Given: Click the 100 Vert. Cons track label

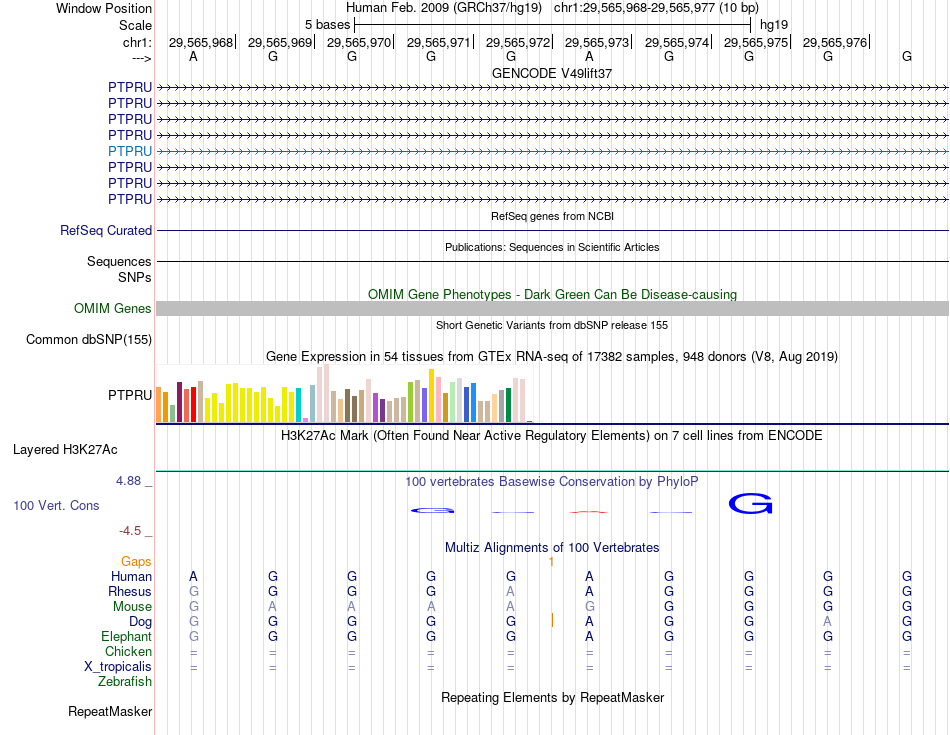Looking at the screenshot, I should click(x=56, y=505).
